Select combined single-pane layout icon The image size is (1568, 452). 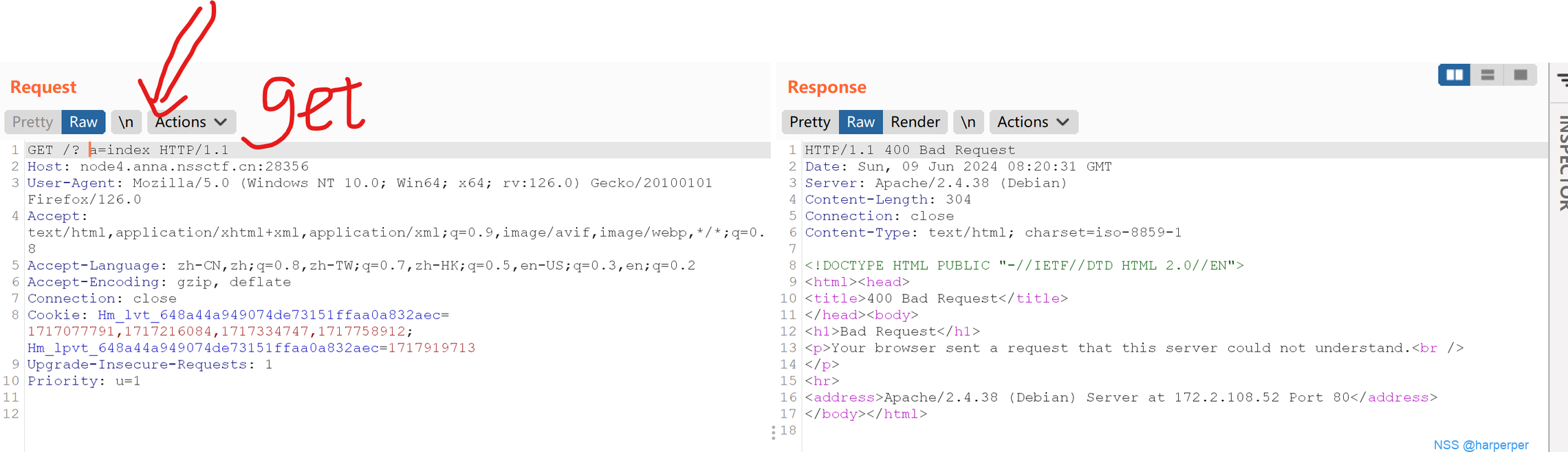point(1521,75)
